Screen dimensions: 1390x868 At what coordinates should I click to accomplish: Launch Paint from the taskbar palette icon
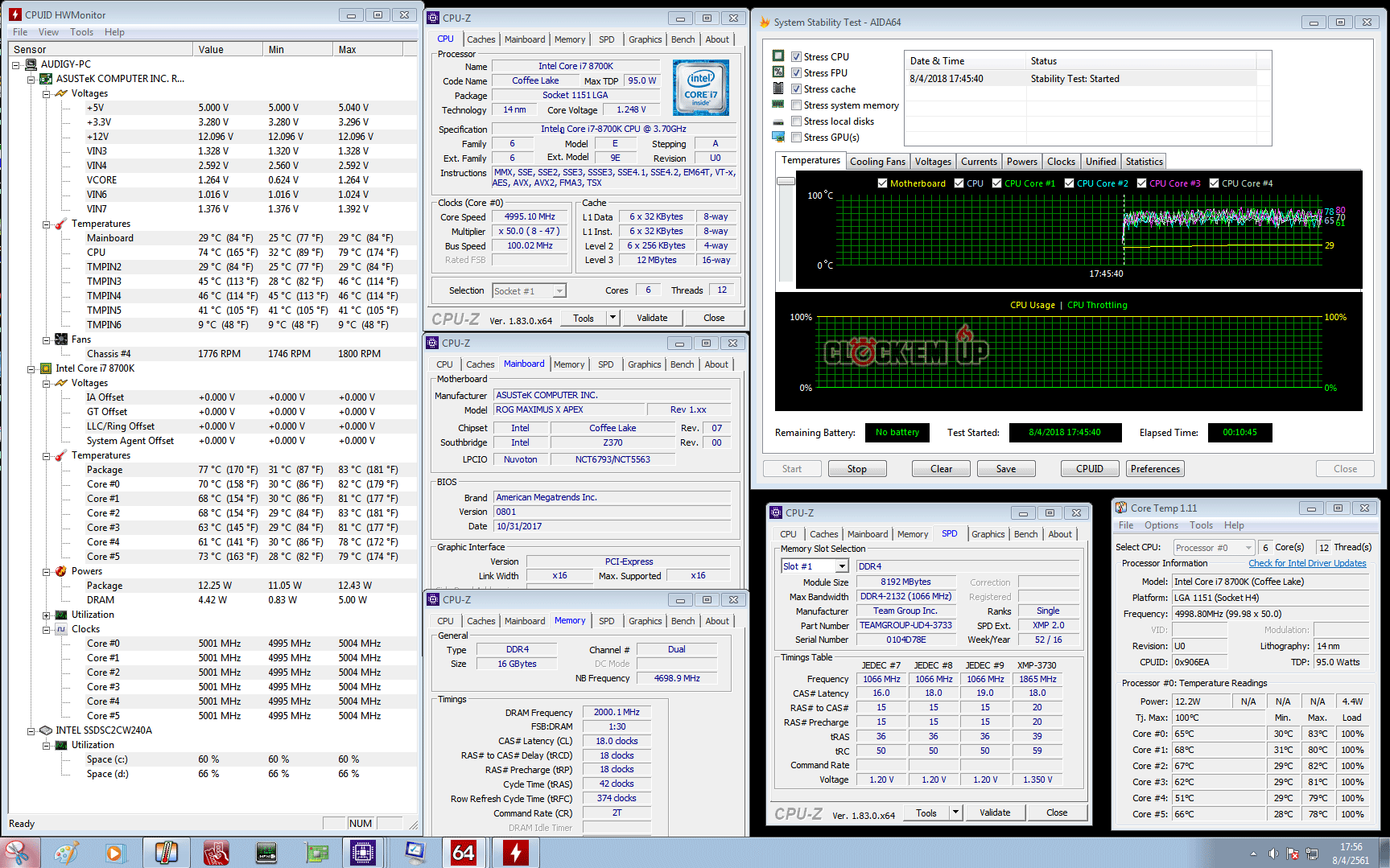(x=66, y=852)
